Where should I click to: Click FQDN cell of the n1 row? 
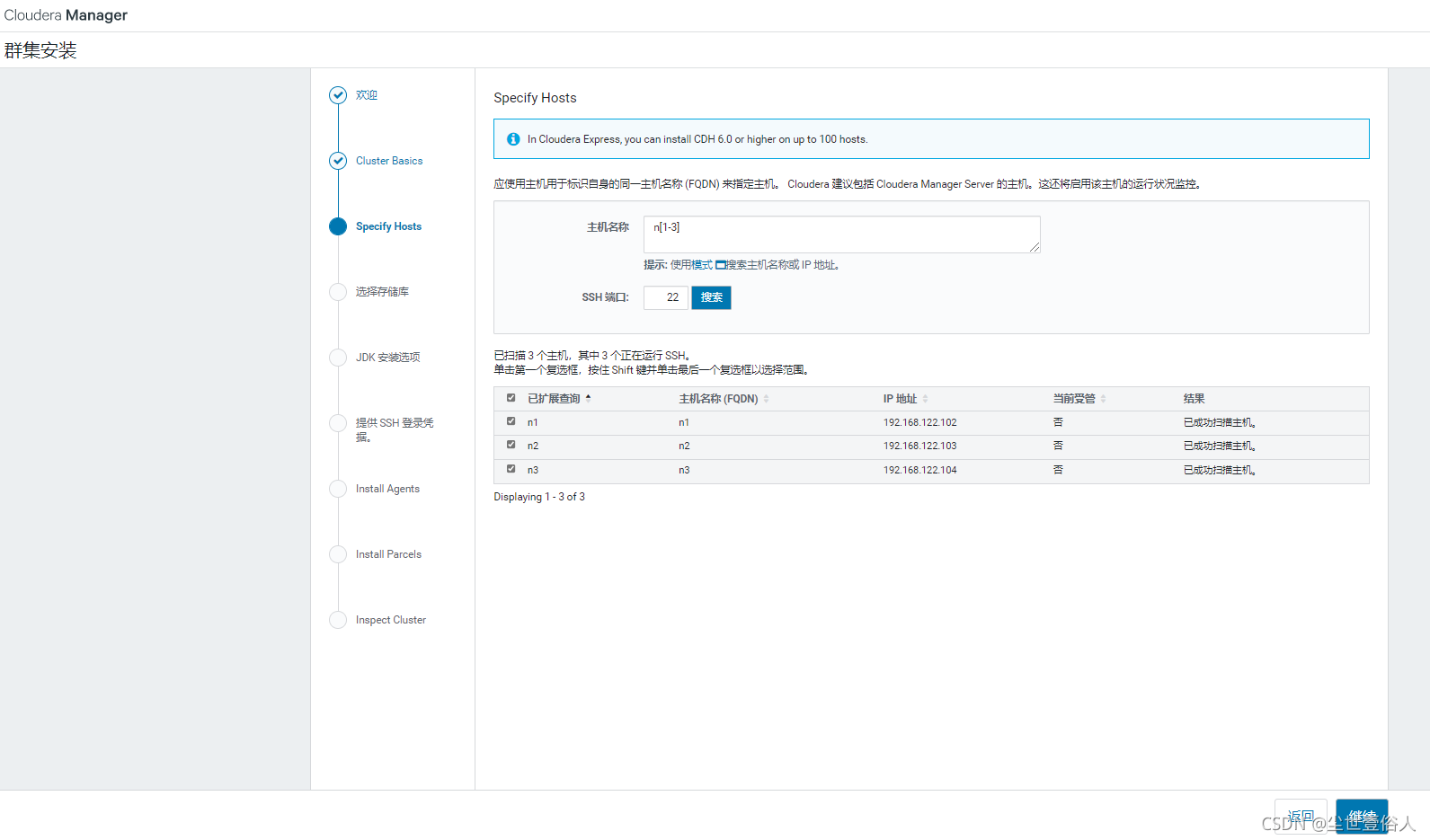coord(684,422)
